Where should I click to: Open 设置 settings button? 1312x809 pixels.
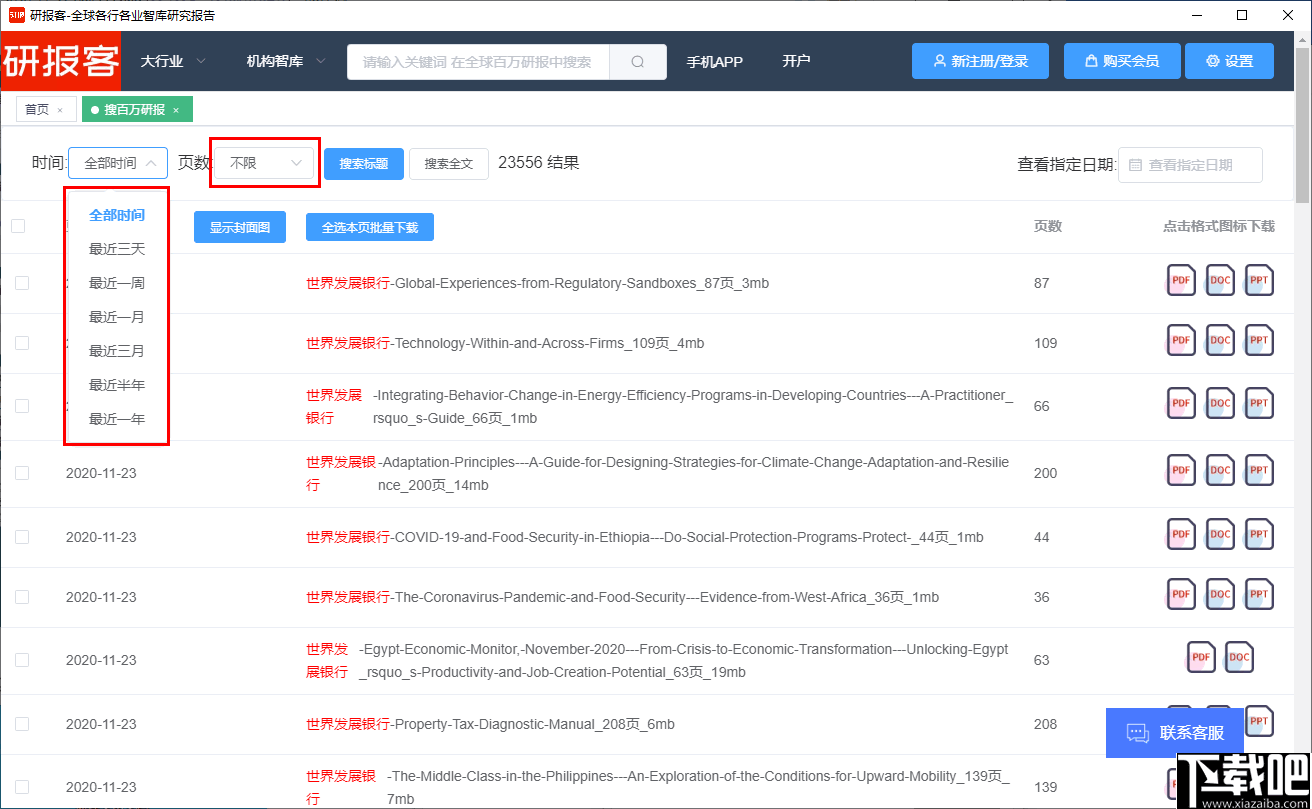coord(1229,61)
